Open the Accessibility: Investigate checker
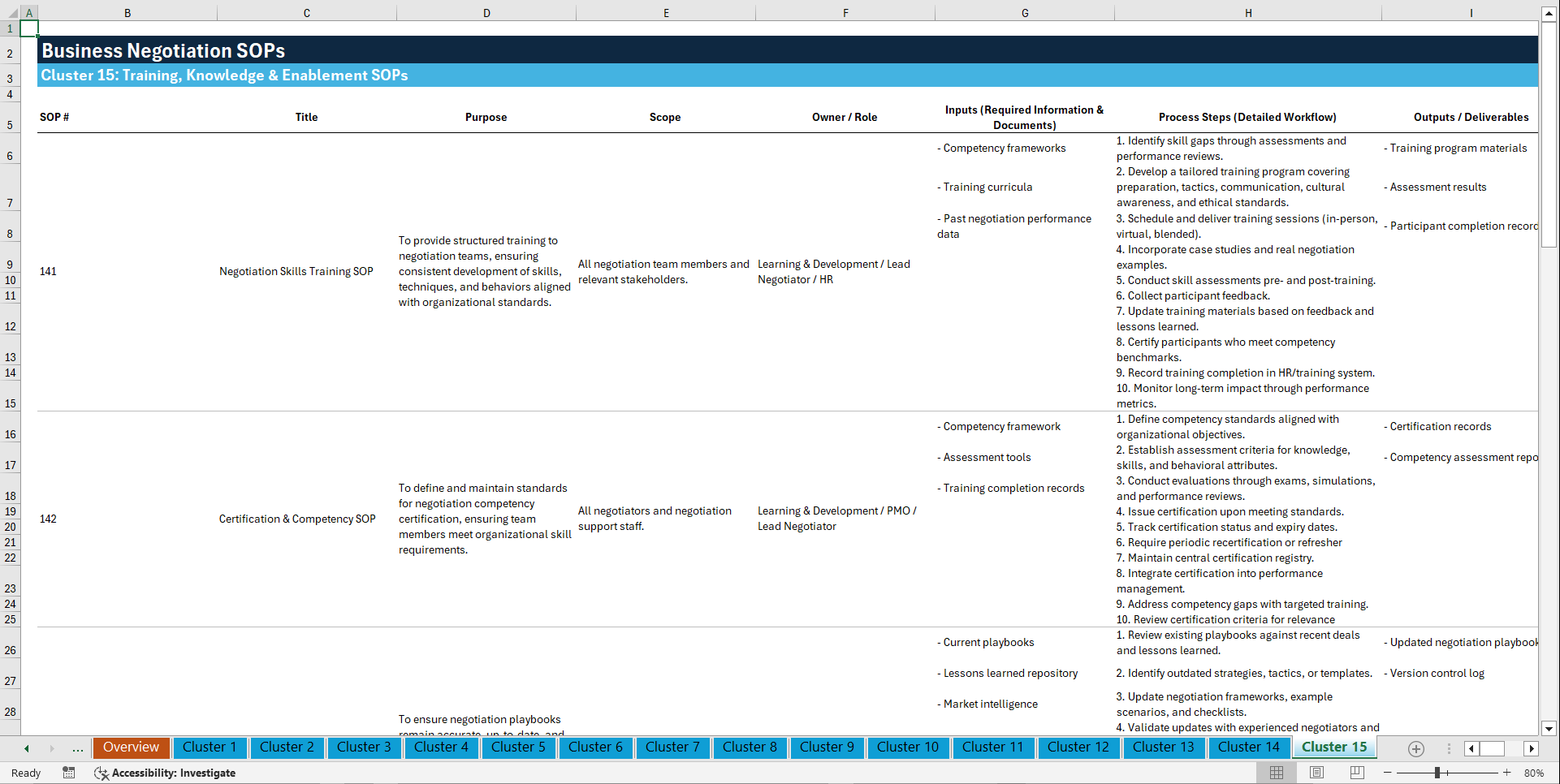This screenshot has height=784, width=1560. [166, 773]
